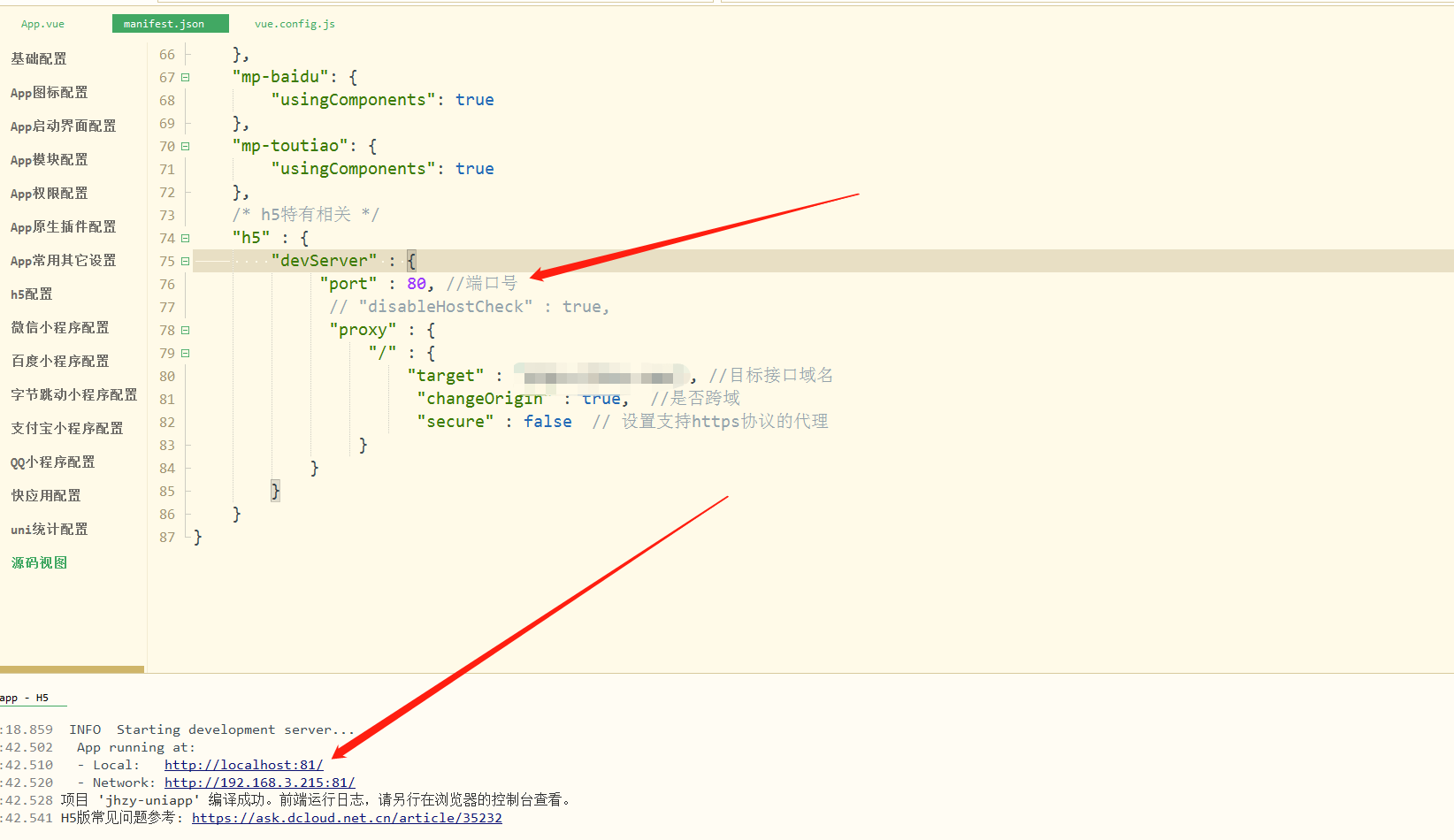Open the vue.config.js tab
Viewport: 1454px width, 840px height.
[294, 24]
